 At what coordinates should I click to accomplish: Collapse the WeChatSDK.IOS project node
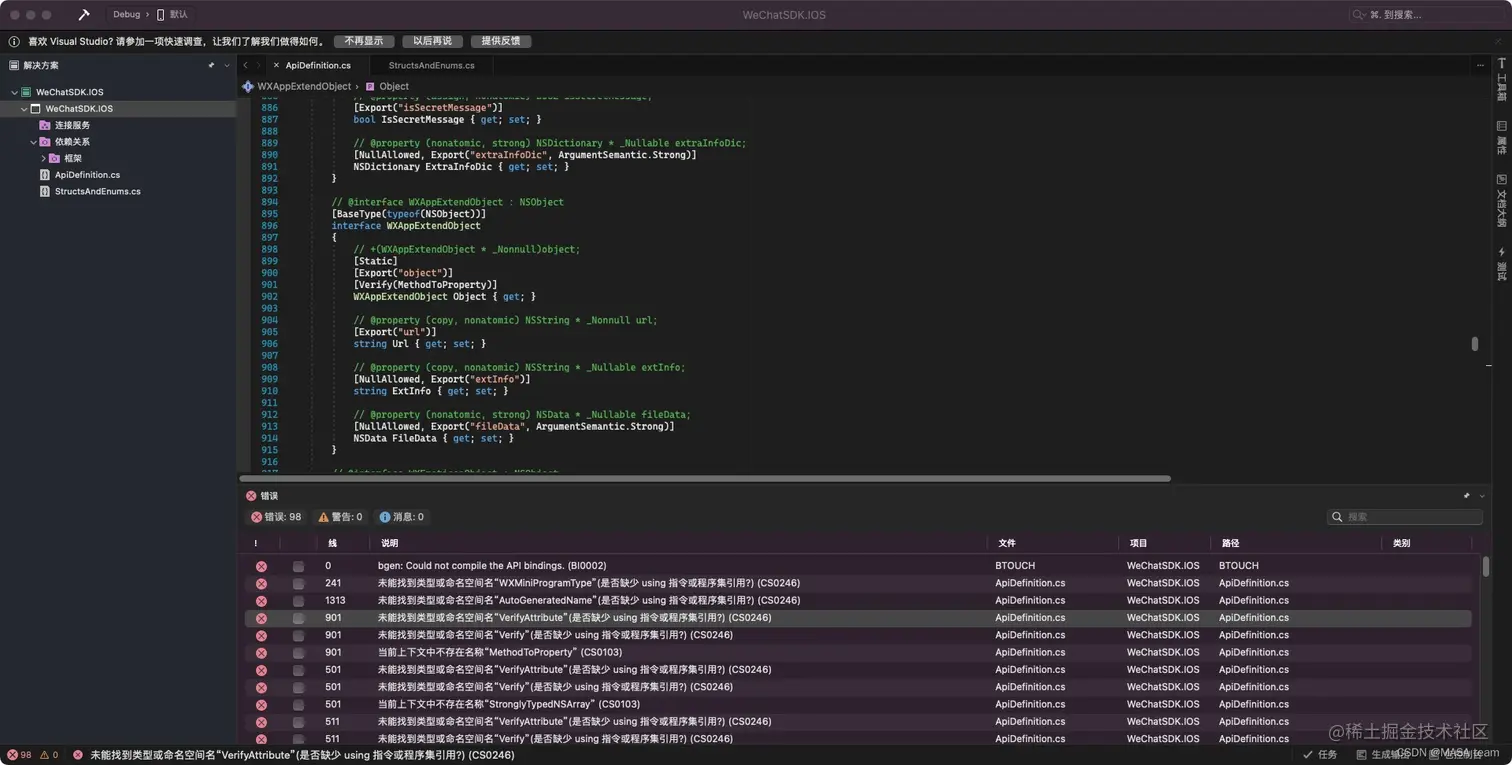coord(24,108)
